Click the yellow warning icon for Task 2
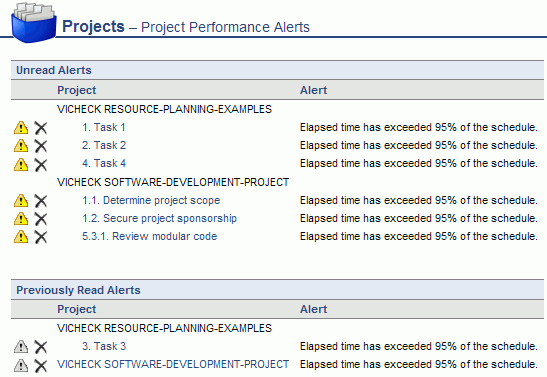 click(21, 146)
